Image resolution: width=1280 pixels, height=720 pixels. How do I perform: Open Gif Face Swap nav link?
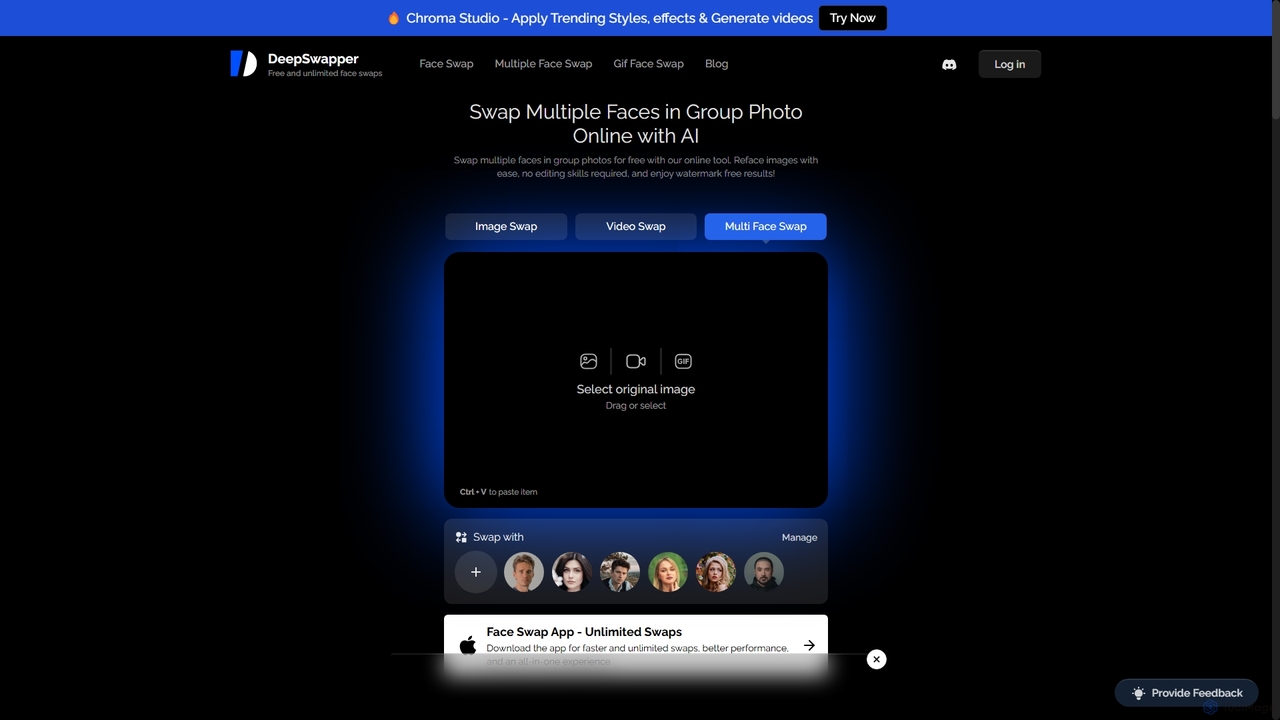[649, 64]
